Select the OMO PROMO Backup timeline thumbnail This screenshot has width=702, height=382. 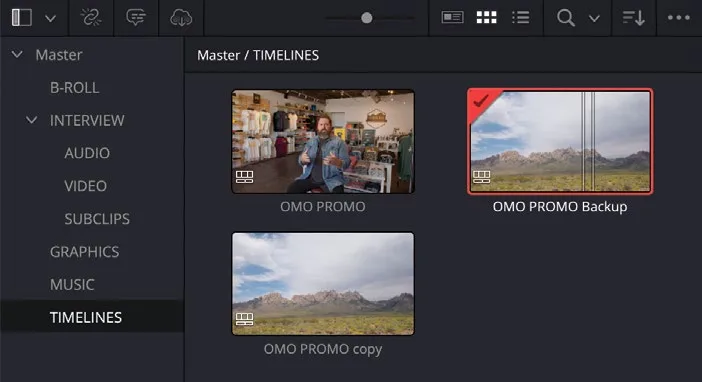tap(560, 142)
